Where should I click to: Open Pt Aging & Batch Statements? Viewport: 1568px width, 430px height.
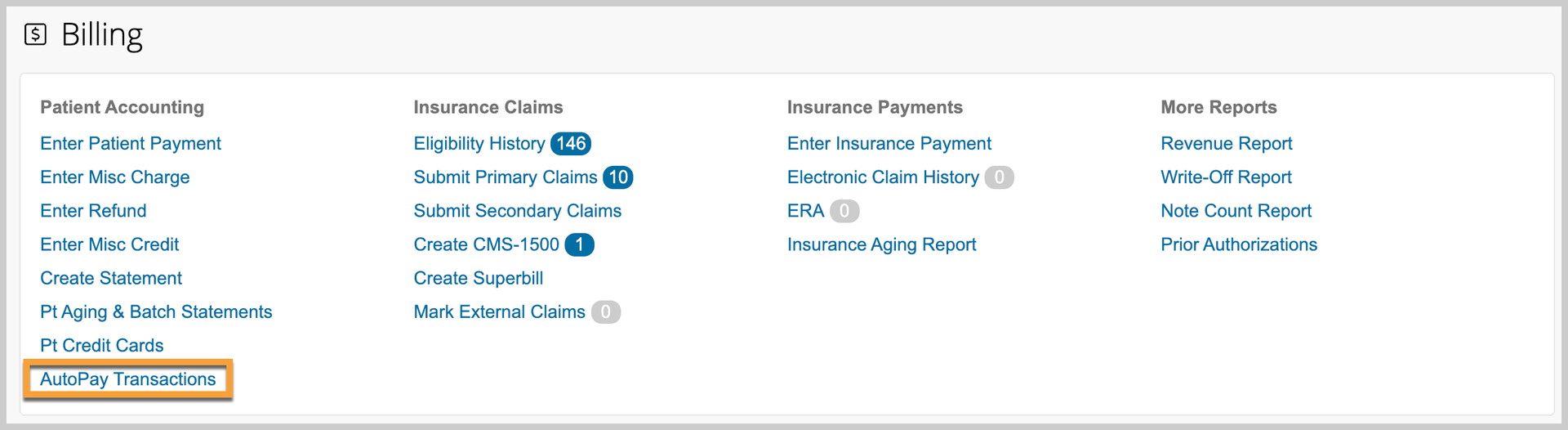click(x=156, y=312)
